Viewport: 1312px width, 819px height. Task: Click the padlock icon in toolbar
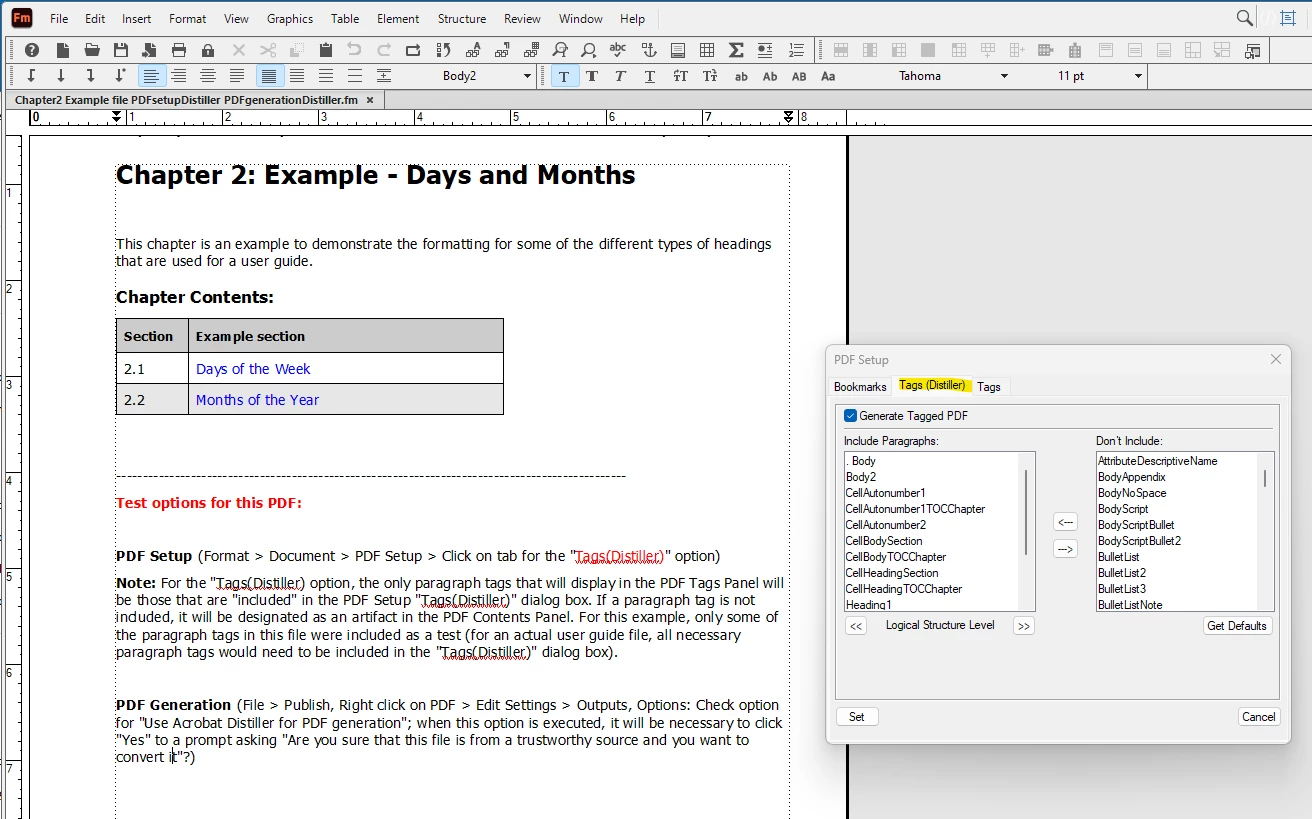click(x=208, y=50)
